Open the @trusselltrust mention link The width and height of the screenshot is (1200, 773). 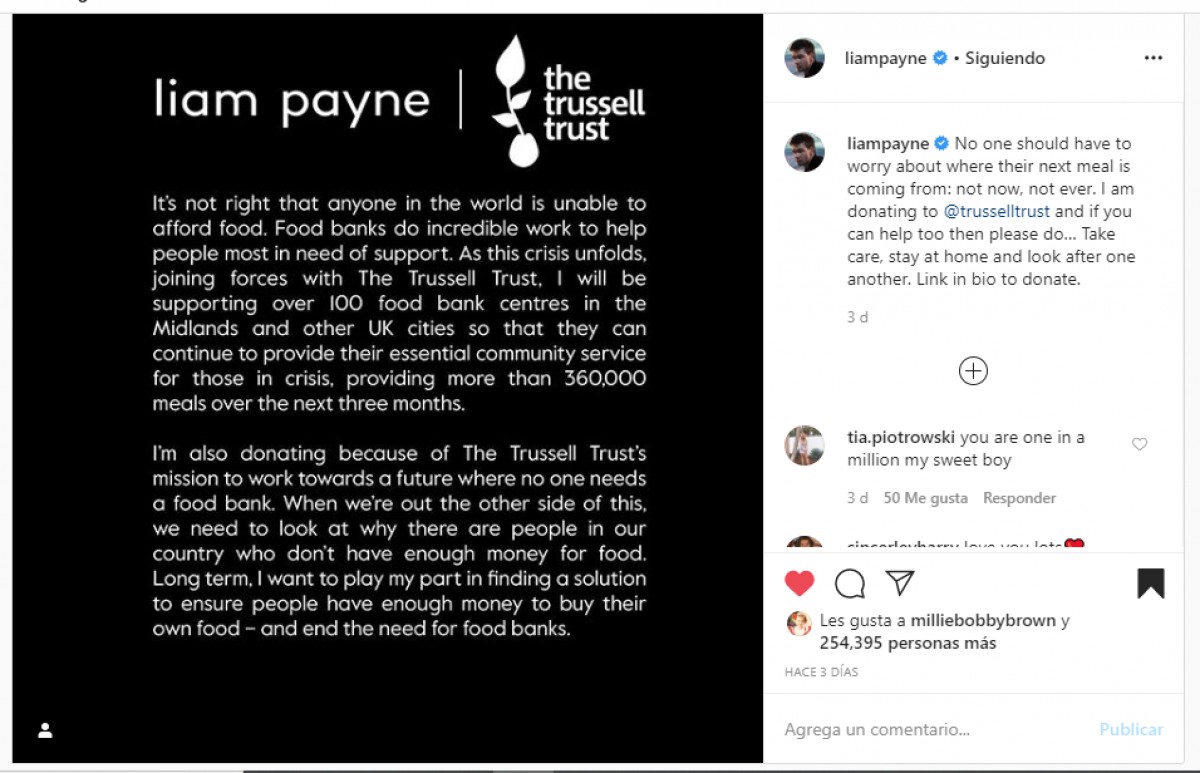[998, 211]
